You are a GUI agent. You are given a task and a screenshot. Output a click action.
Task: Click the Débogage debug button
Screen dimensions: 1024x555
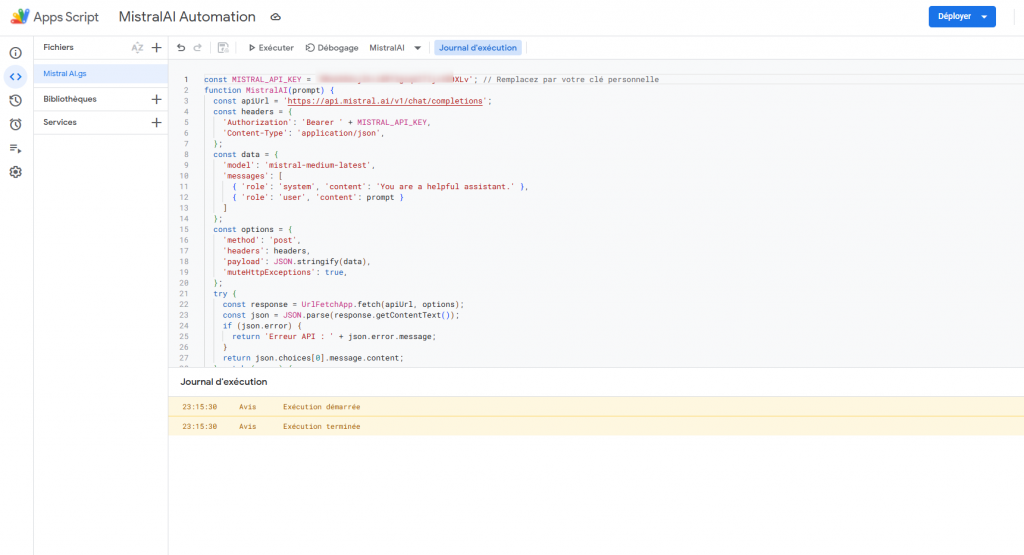tap(332, 48)
